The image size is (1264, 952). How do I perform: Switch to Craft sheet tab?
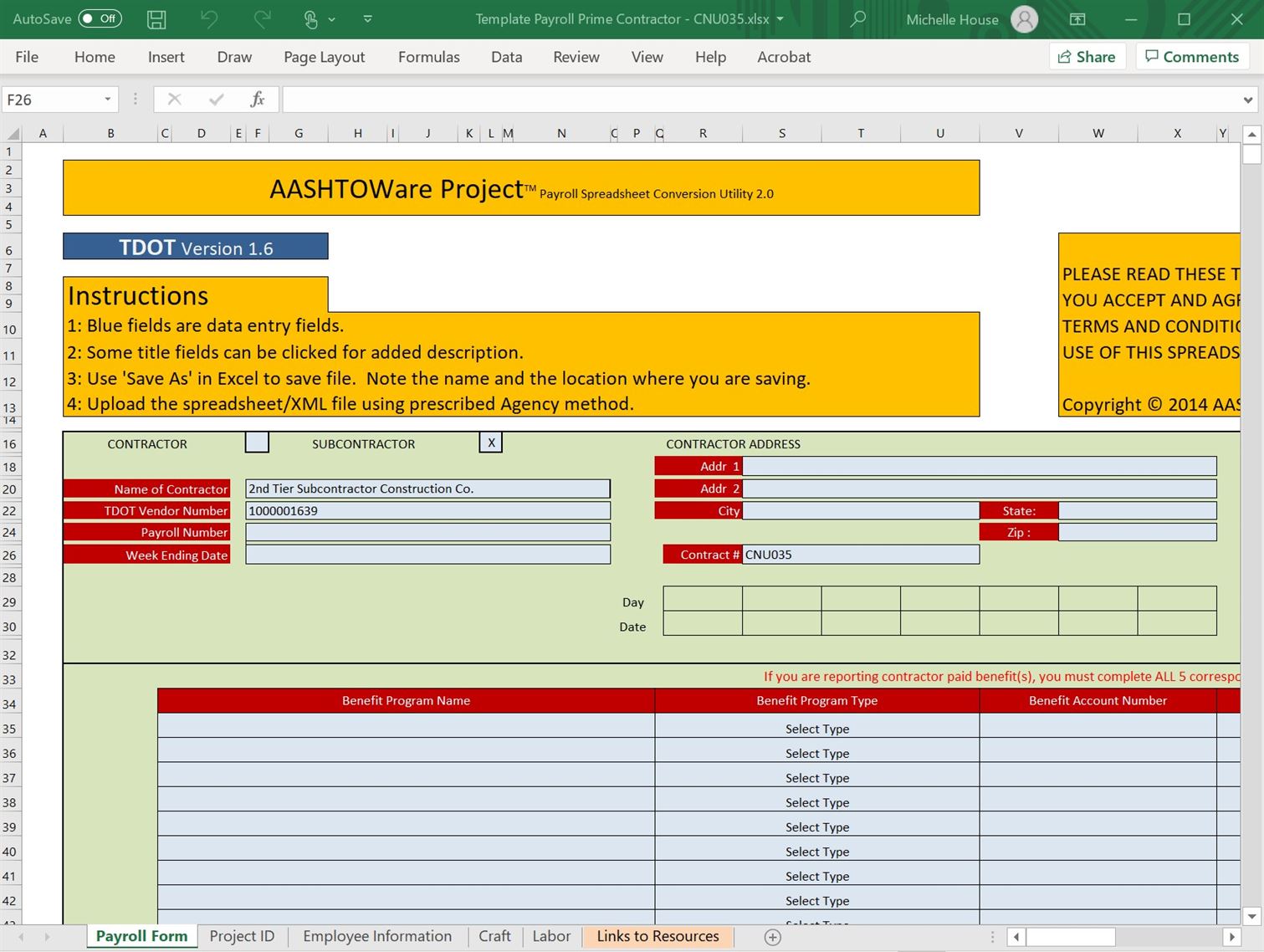(x=494, y=936)
